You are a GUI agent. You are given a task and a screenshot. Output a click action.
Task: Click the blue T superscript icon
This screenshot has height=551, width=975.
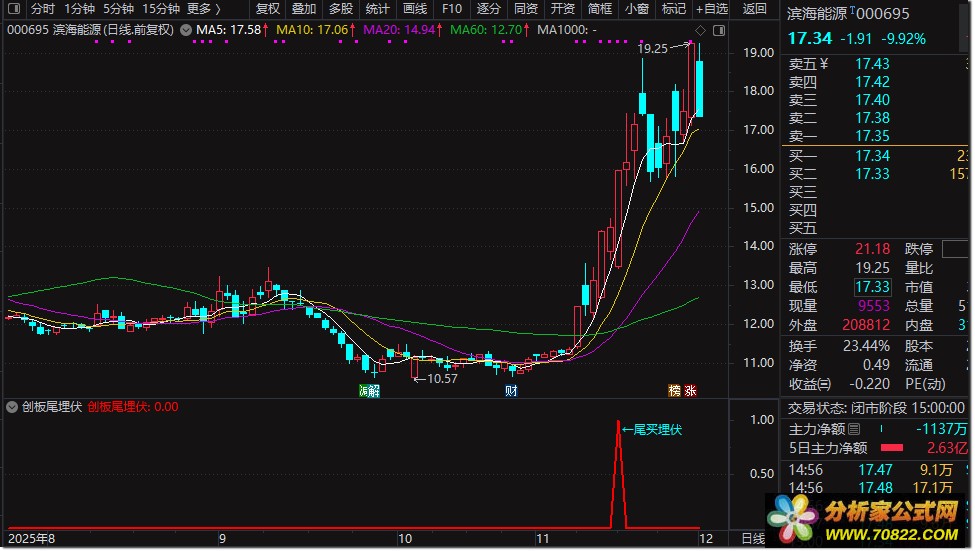(852, 9)
